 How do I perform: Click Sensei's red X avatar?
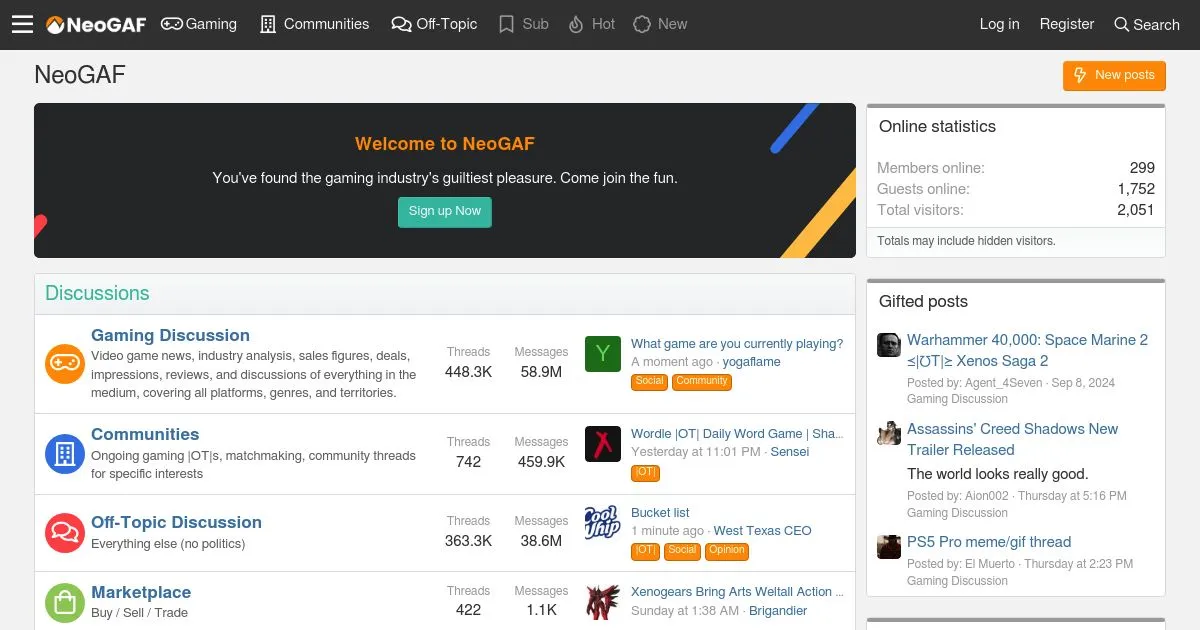click(x=603, y=443)
